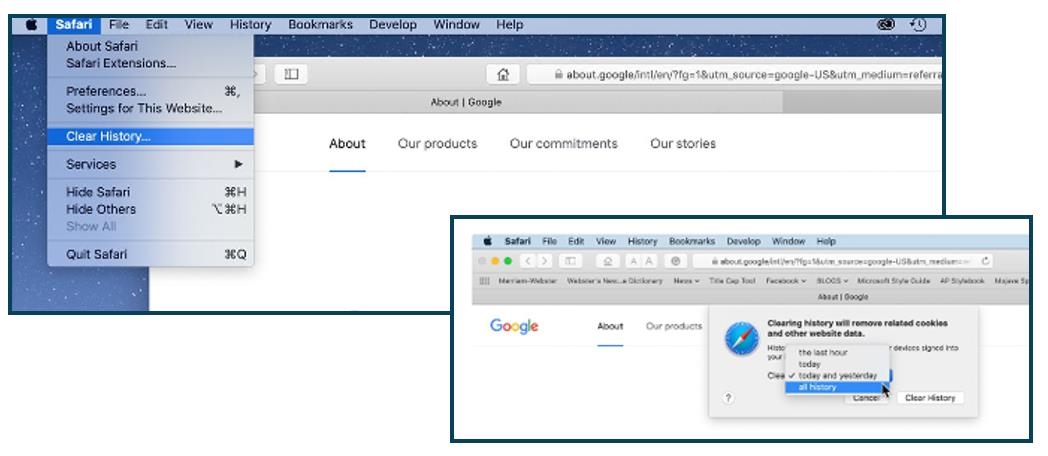The image size is (1048, 456).
Task: Toggle the sidebar icon in the top Safari toolbar
Action: point(291,74)
